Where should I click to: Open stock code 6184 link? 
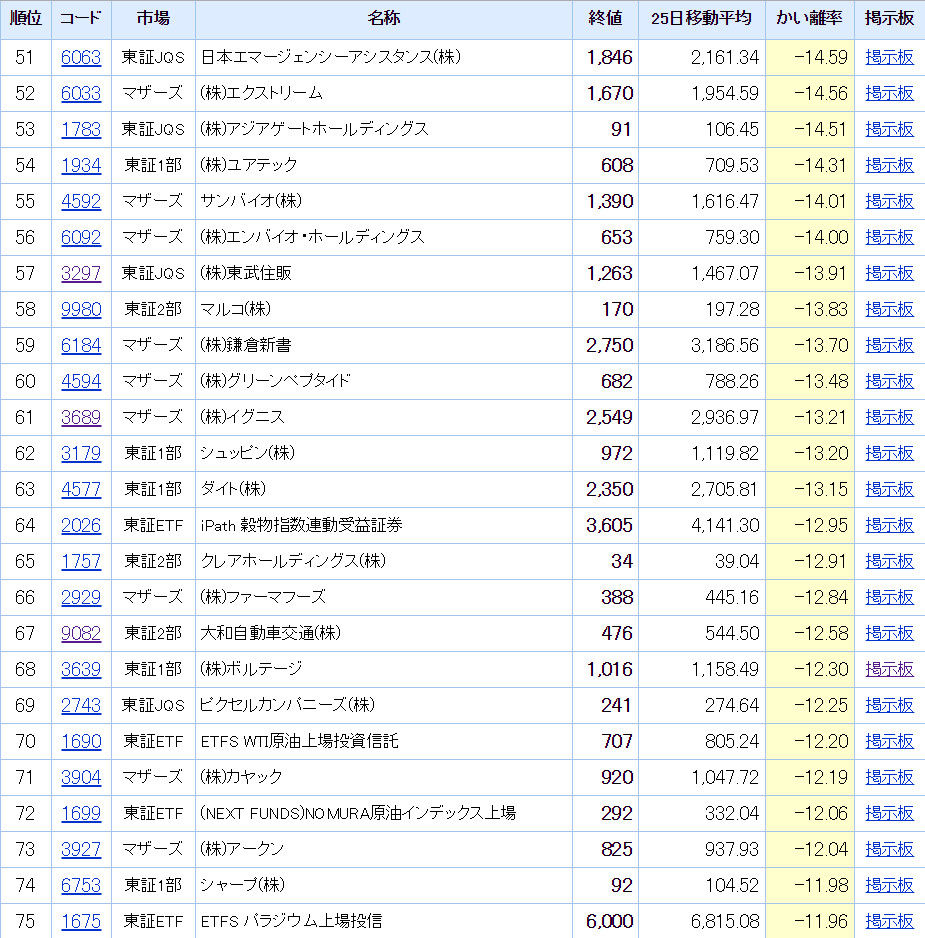coord(81,345)
